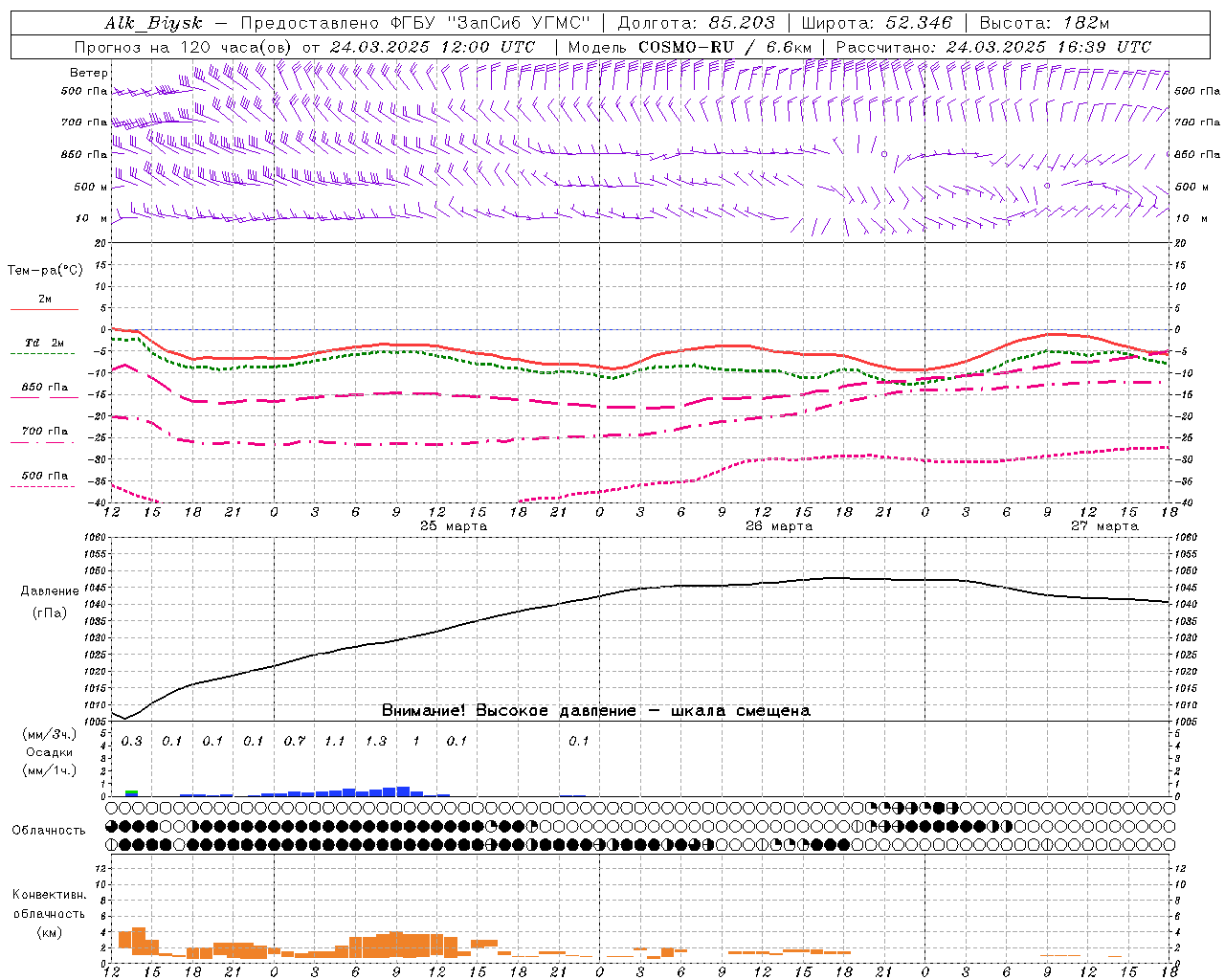This screenshot has width=1225, height=980.
Task: Click the 'Внимание! Высокое давление' warning text
Action: [x=508, y=711]
